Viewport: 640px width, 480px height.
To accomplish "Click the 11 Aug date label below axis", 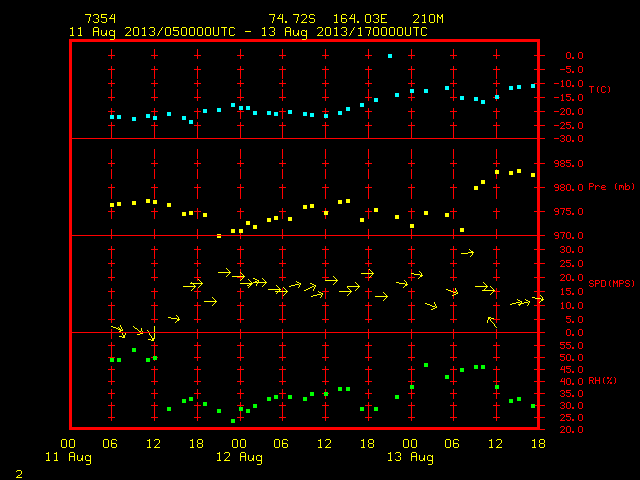I will click(x=68, y=457).
